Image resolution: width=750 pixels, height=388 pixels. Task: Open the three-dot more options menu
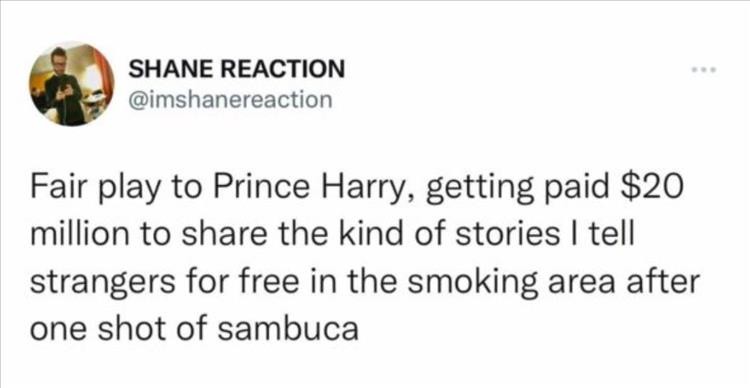coord(705,71)
